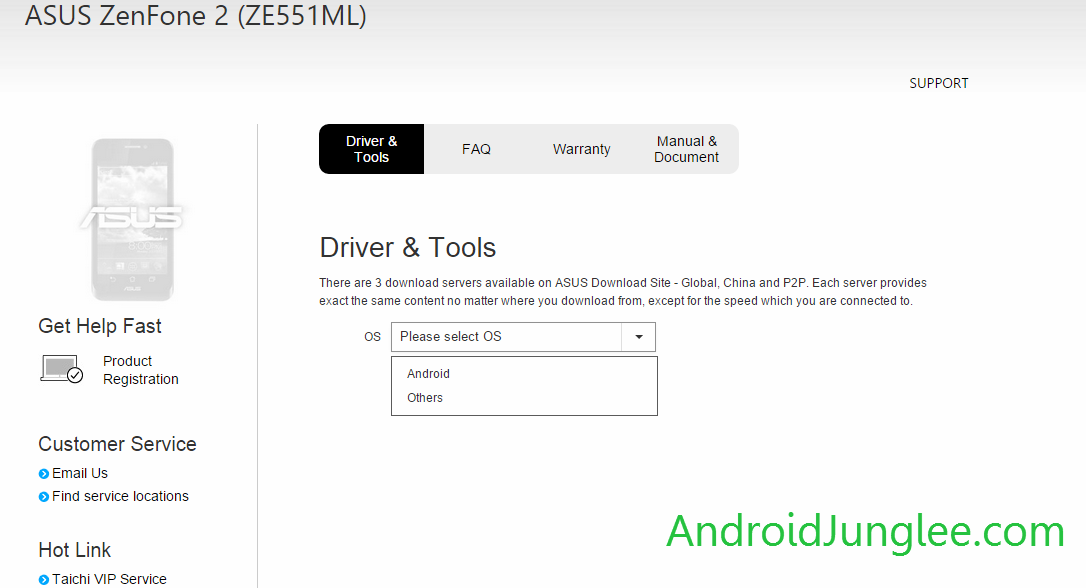Click the Driver & Tools section heading
This screenshot has height=588, width=1086.
coord(407,247)
